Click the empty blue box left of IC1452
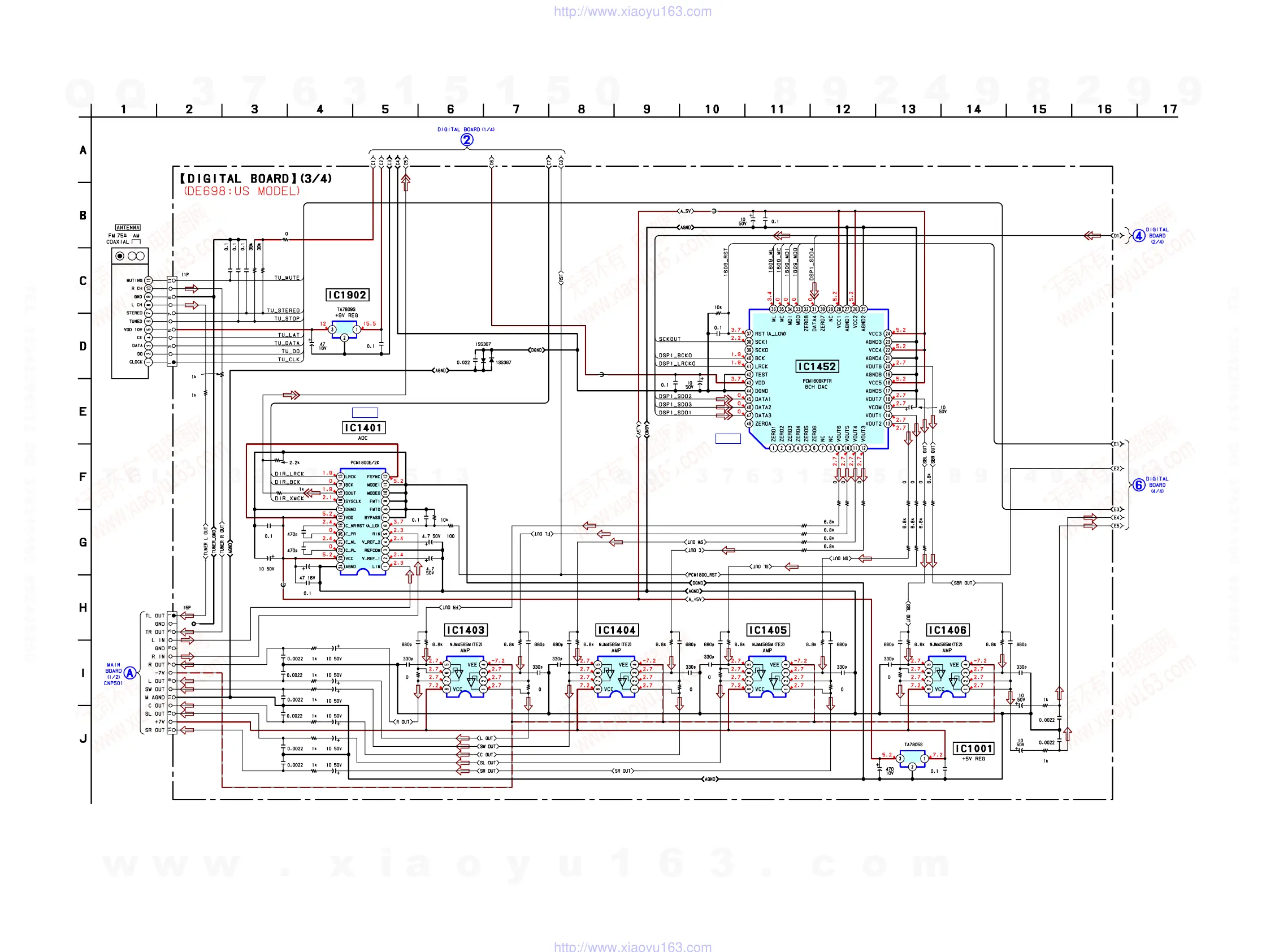This screenshot has height=952, width=1266. [728, 439]
